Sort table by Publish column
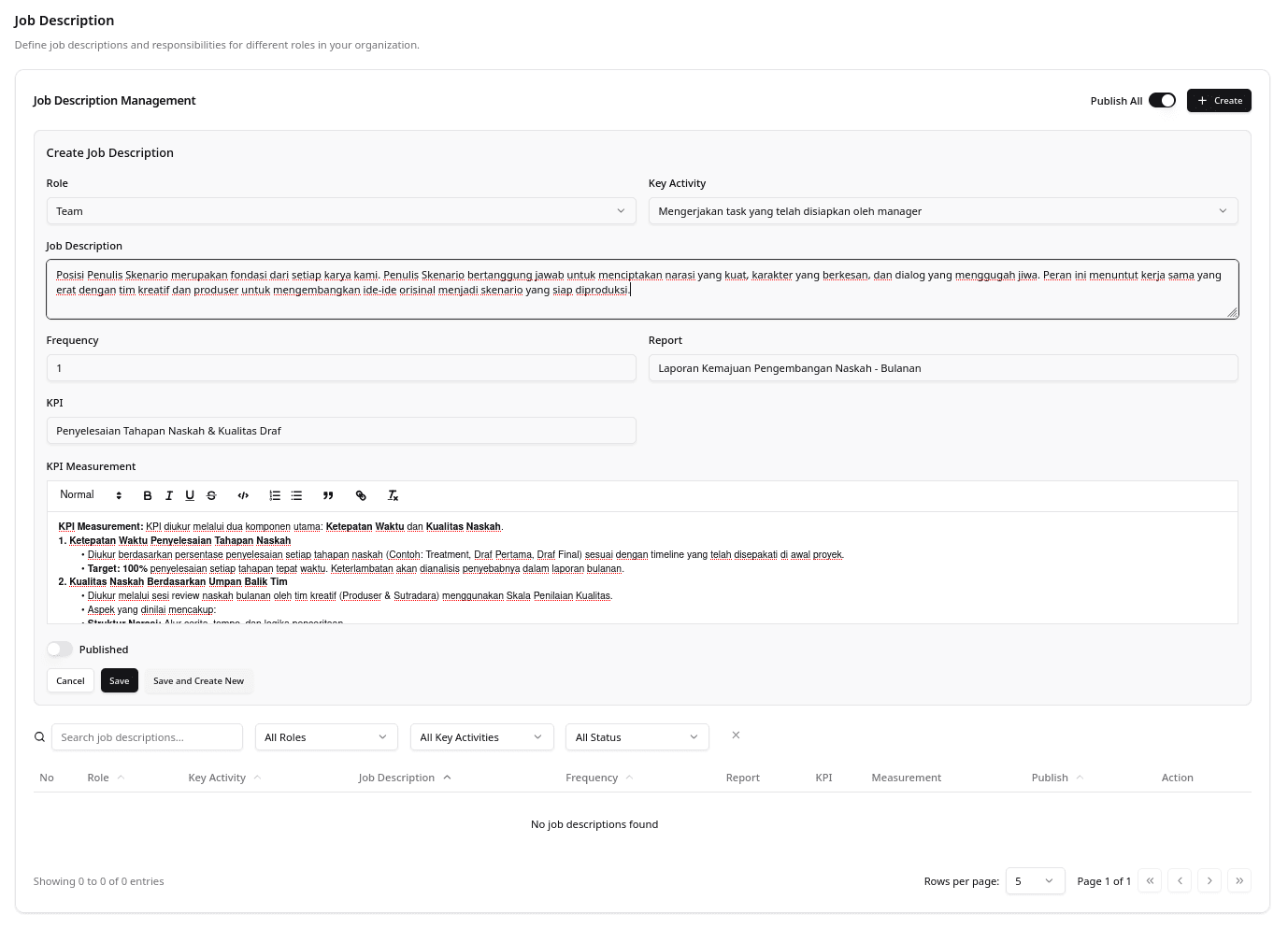The width and height of the screenshot is (1288, 928). tap(1057, 778)
